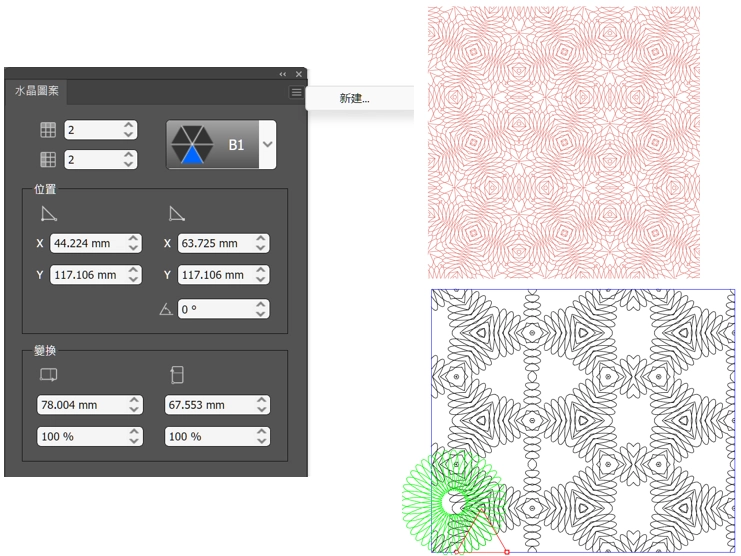This screenshot has width=741, height=556.
Task: Expand the B1 symmetry type dropdown
Action: pos(267,144)
